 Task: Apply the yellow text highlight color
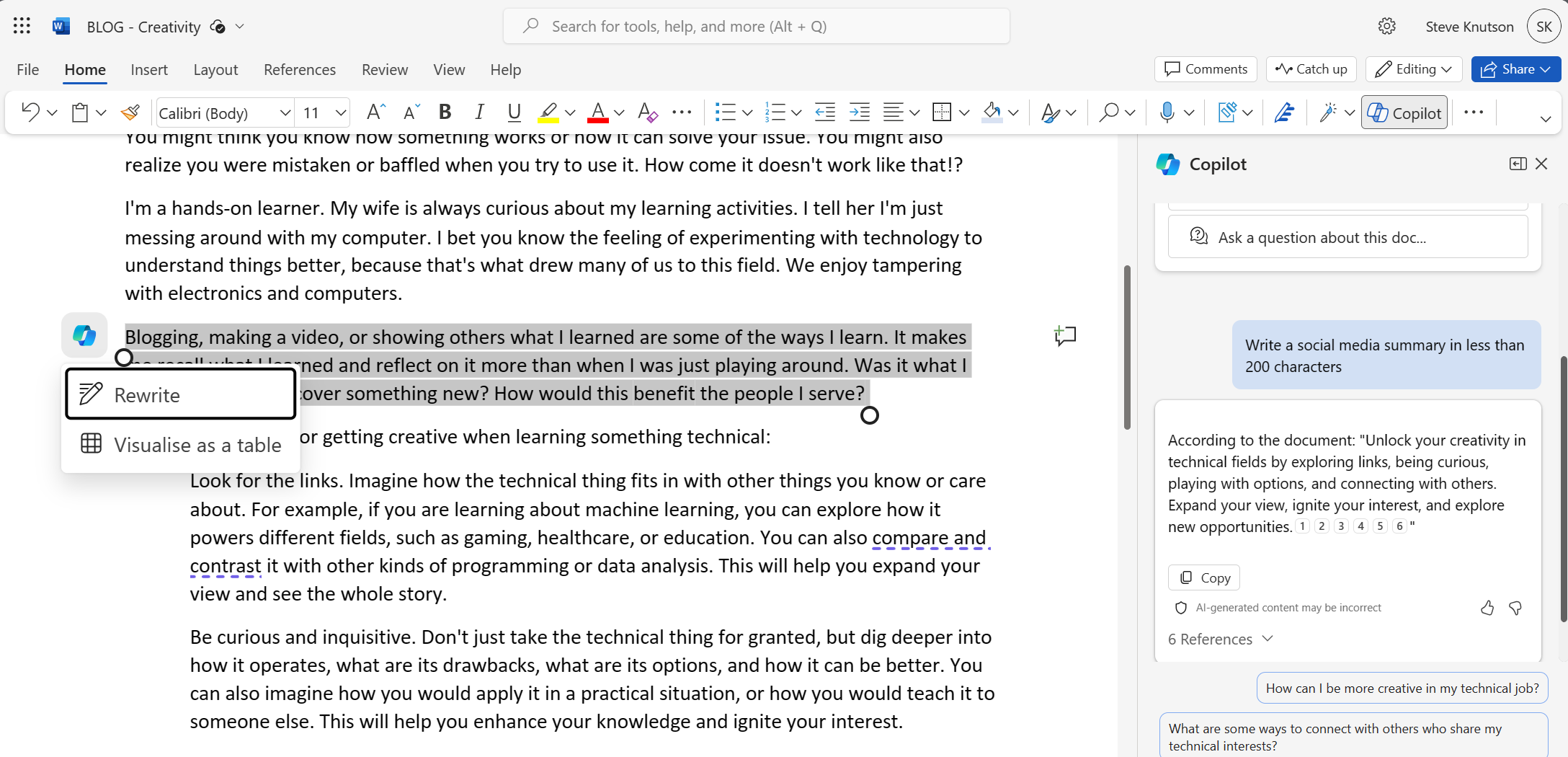[548, 112]
